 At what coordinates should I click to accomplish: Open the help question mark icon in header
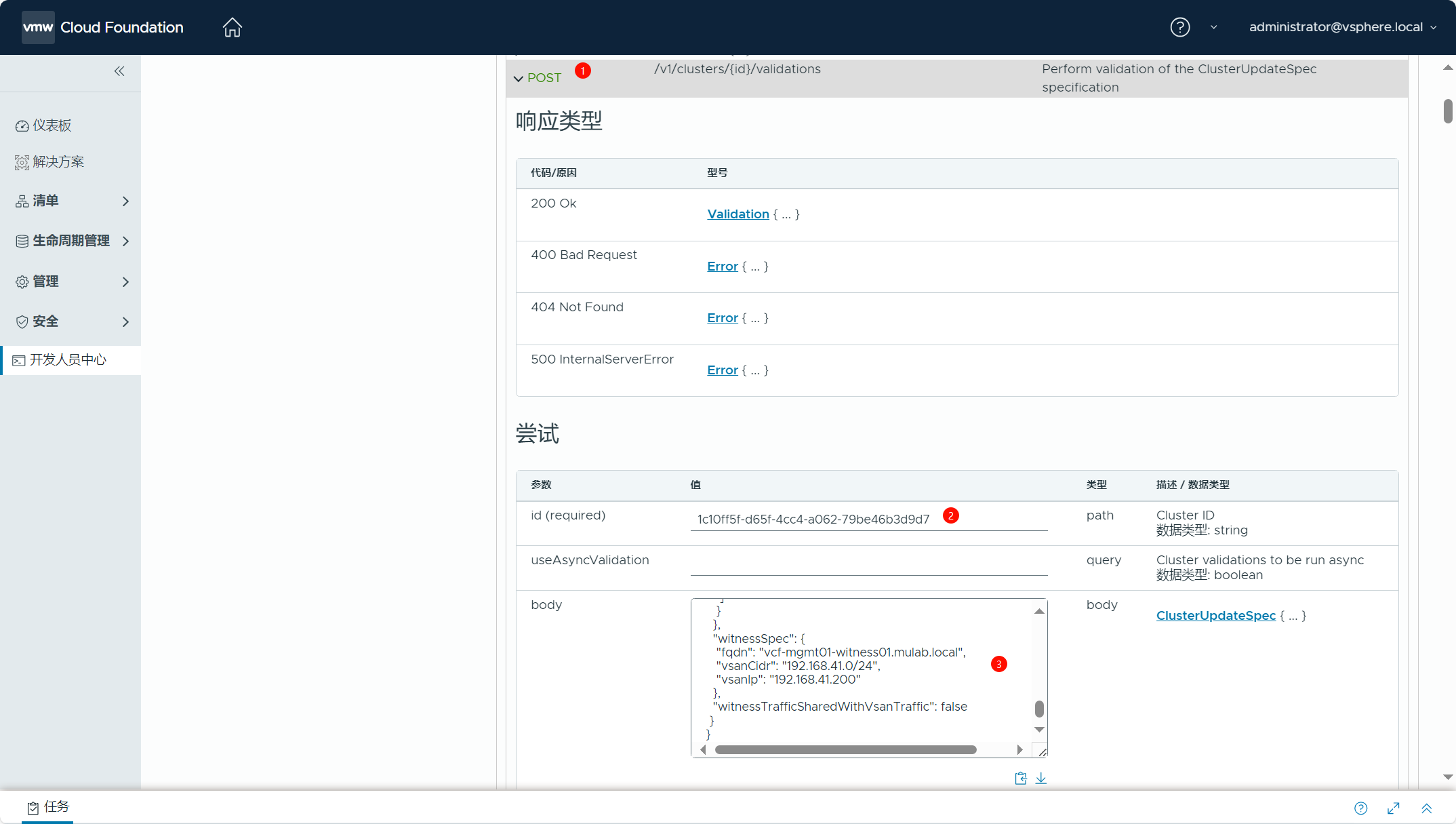[x=1179, y=27]
